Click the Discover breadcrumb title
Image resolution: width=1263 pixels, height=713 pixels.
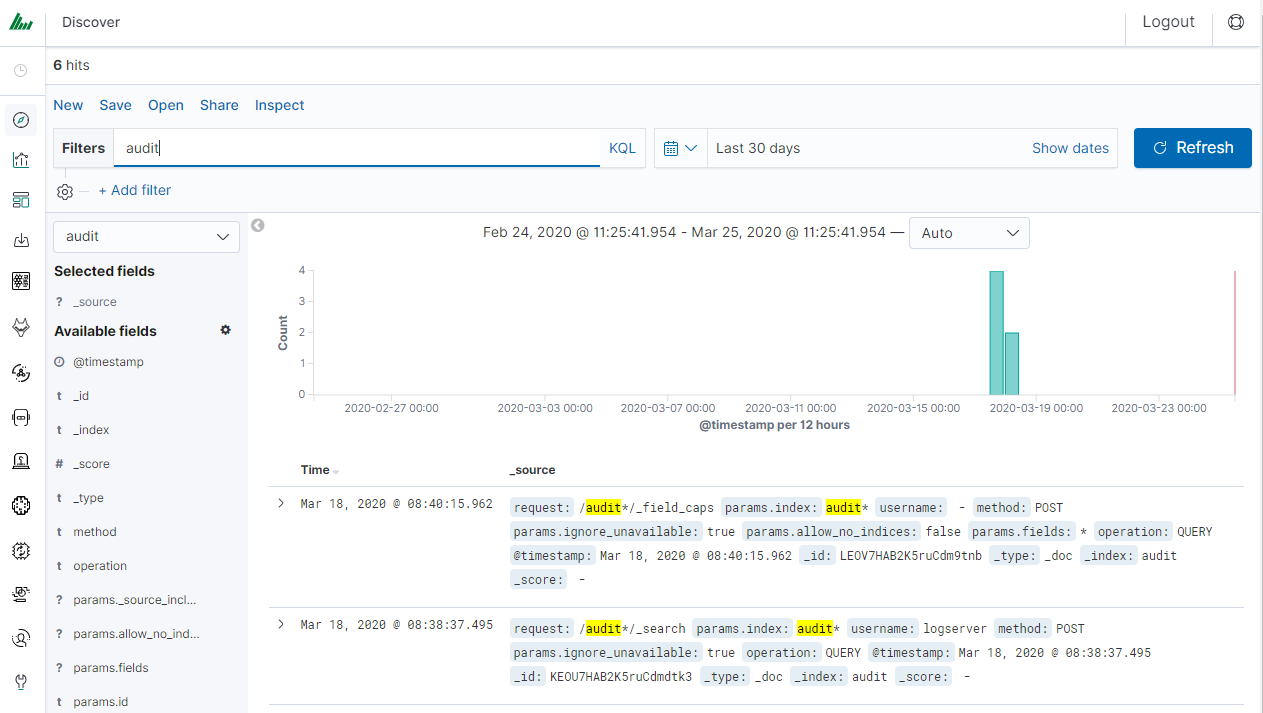(91, 22)
